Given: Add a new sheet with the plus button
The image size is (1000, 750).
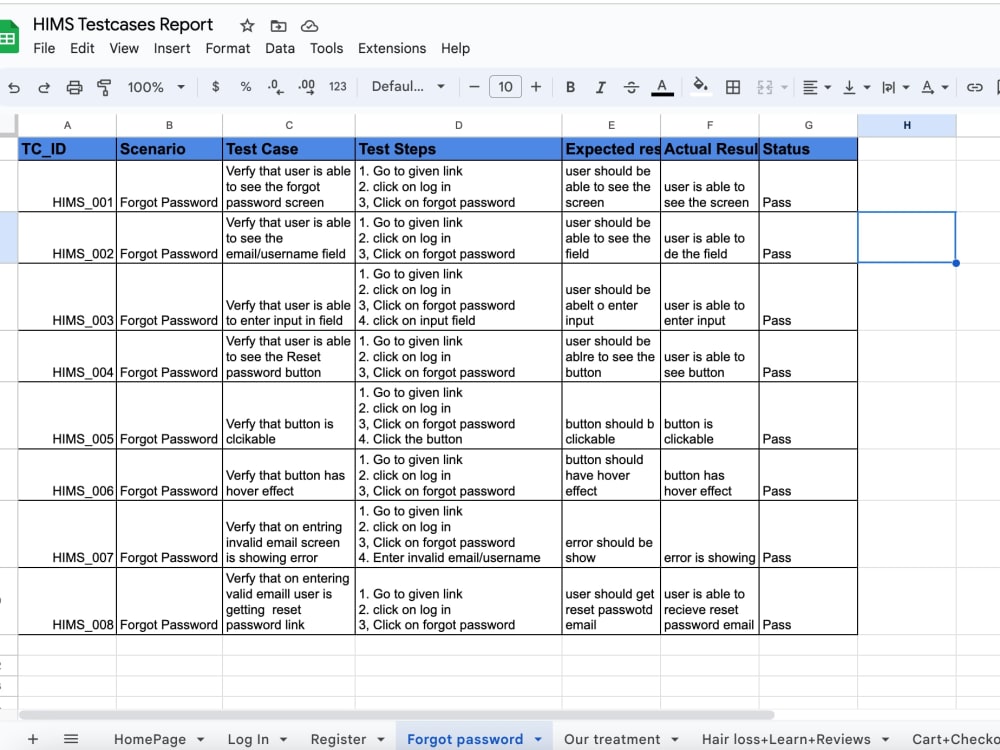Looking at the screenshot, I should point(33,738).
